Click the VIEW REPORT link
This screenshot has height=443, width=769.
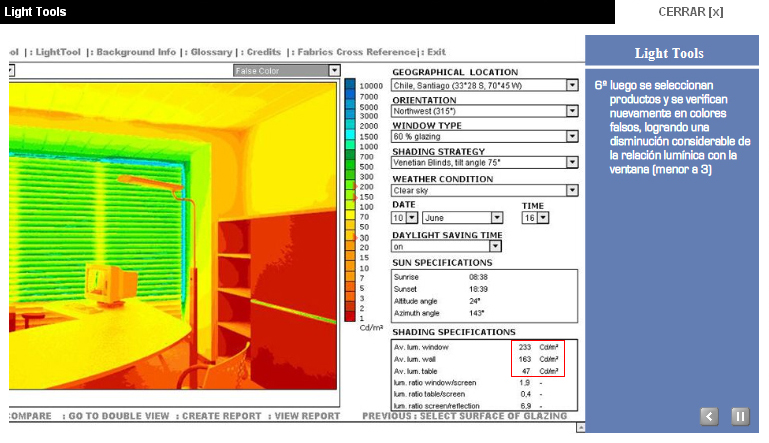307,416
